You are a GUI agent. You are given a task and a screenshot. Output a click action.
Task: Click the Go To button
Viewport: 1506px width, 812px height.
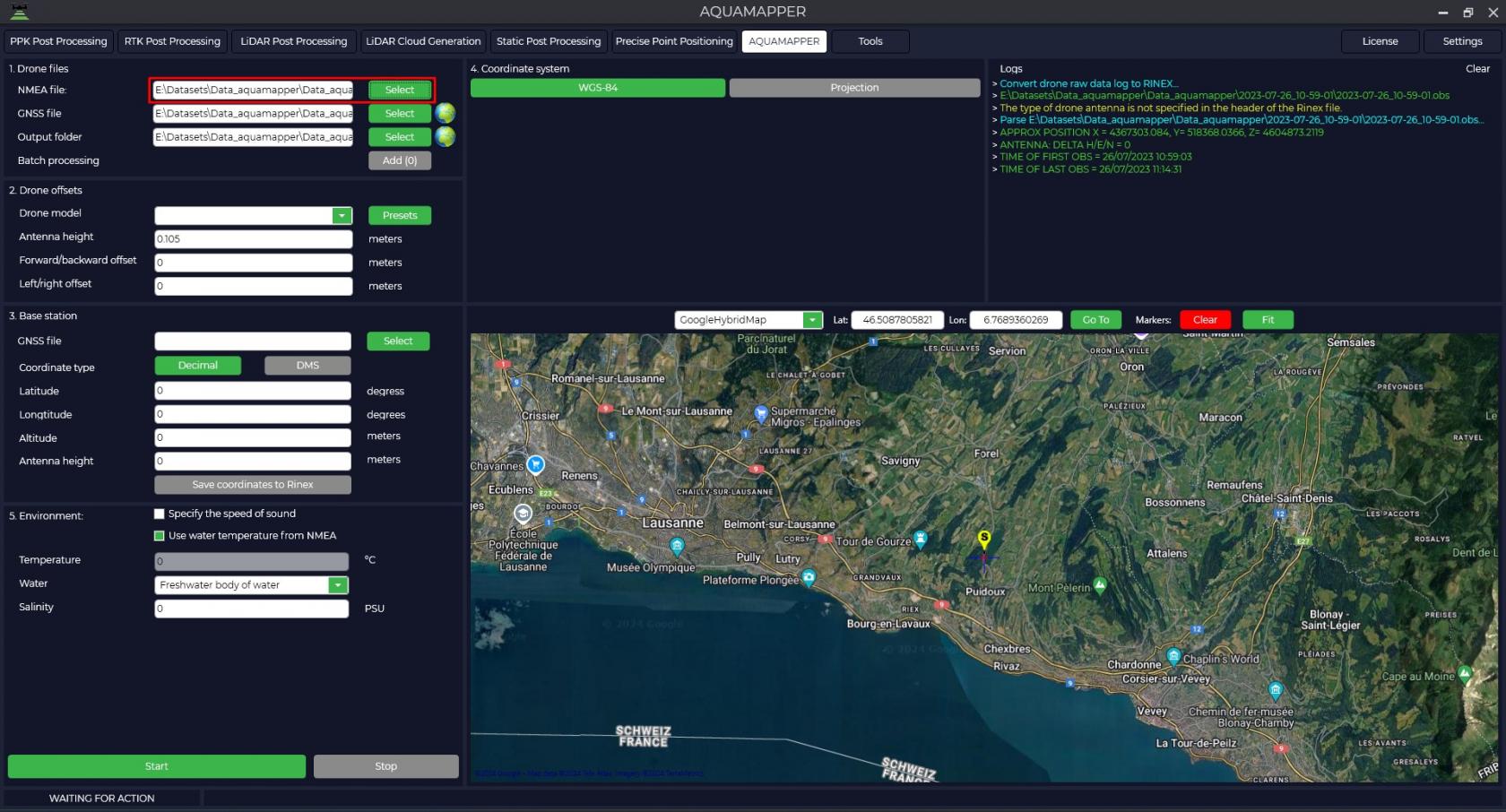tap(1095, 320)
